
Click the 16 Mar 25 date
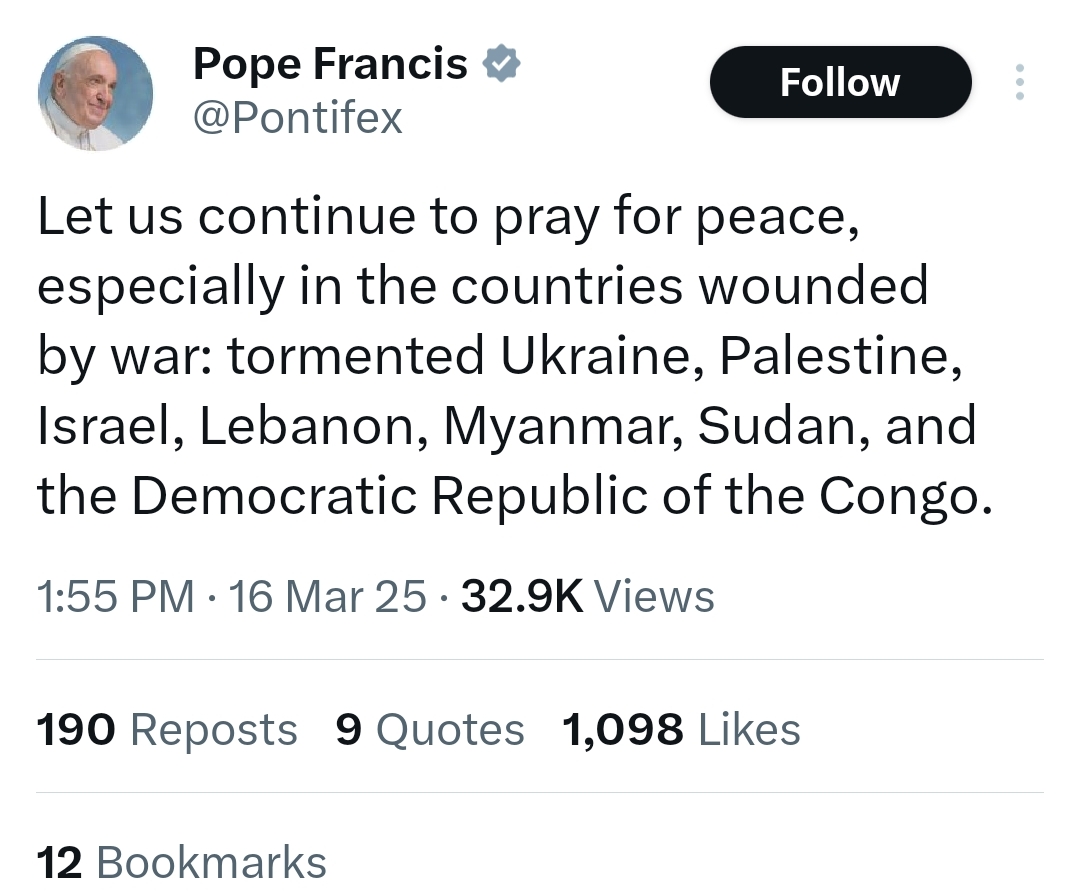pos(327,597)
